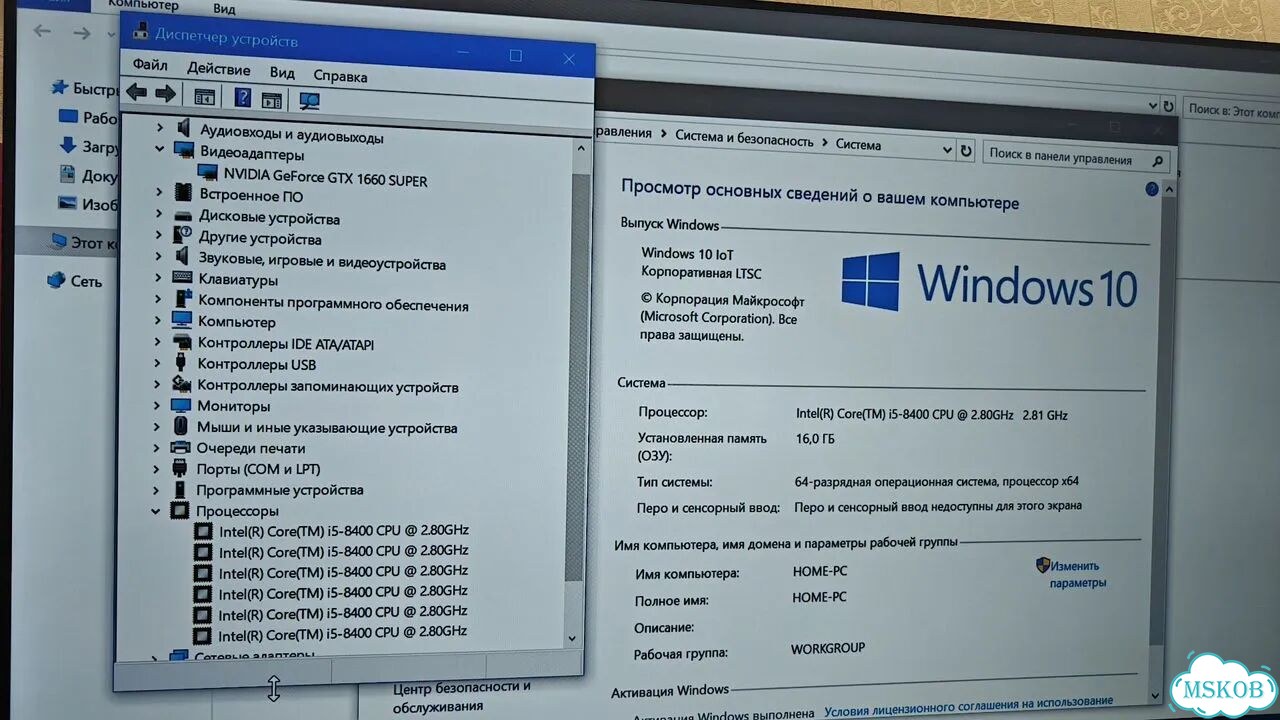Viewport: 1280px width, 720px height.
Task: Open the Действие menu
Action: [x=218, y=69]
